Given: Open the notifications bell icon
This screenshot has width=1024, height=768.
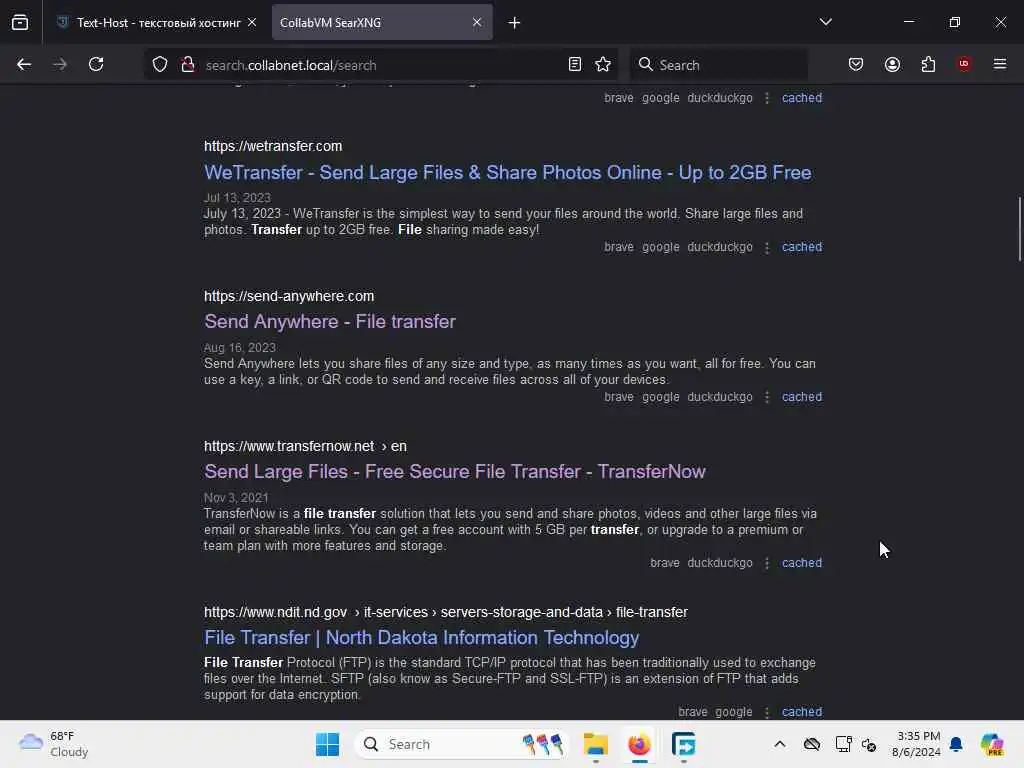Looking at the screenshot, I should (x=956, y=744).
